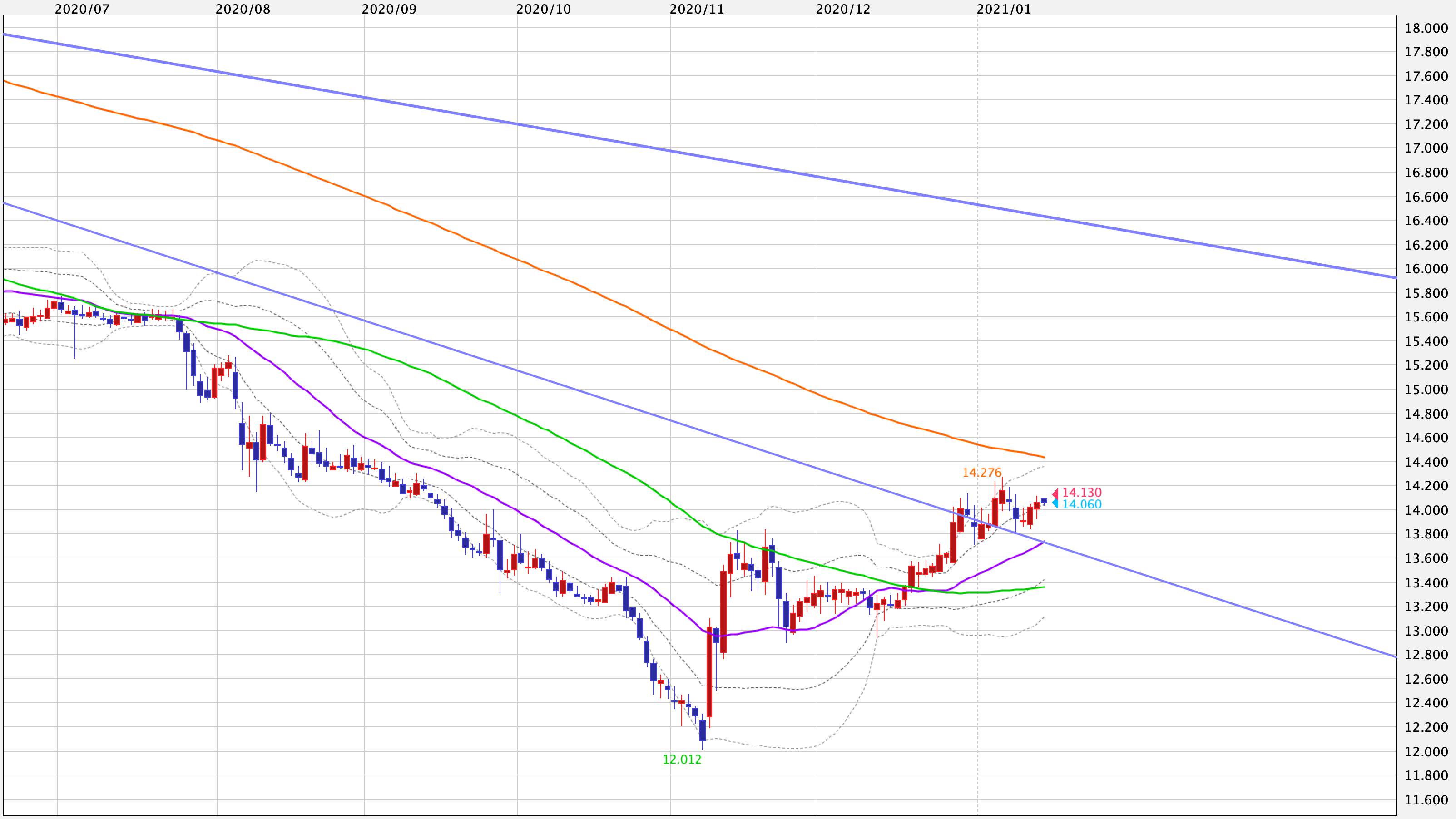Click the 14.600 price axis label
This screenshot has width=1456, height=819.
click(x=1426, y=438)
